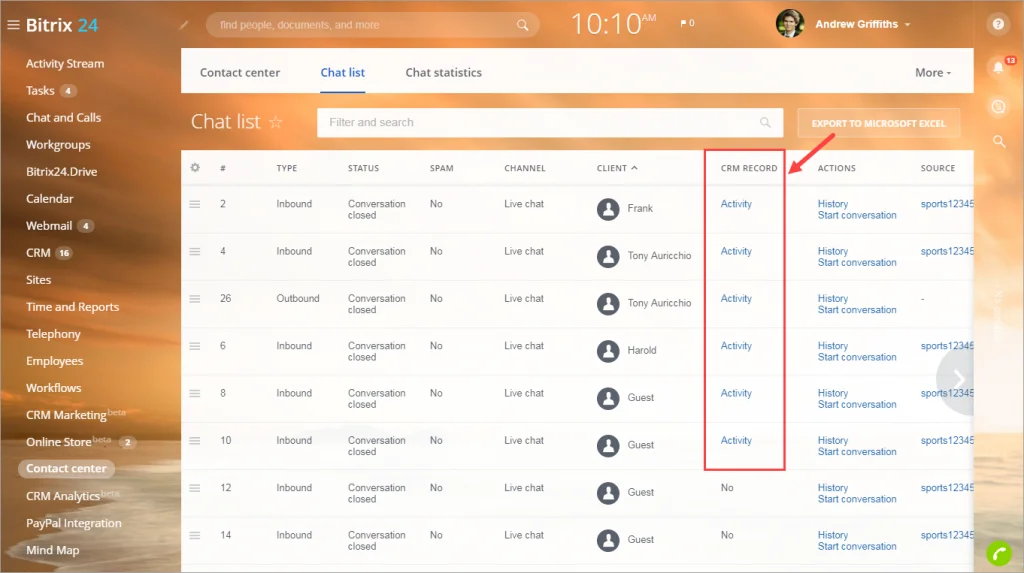Open sports12345 source for Frank row
1024x573 pixels.
coord(947,204)
